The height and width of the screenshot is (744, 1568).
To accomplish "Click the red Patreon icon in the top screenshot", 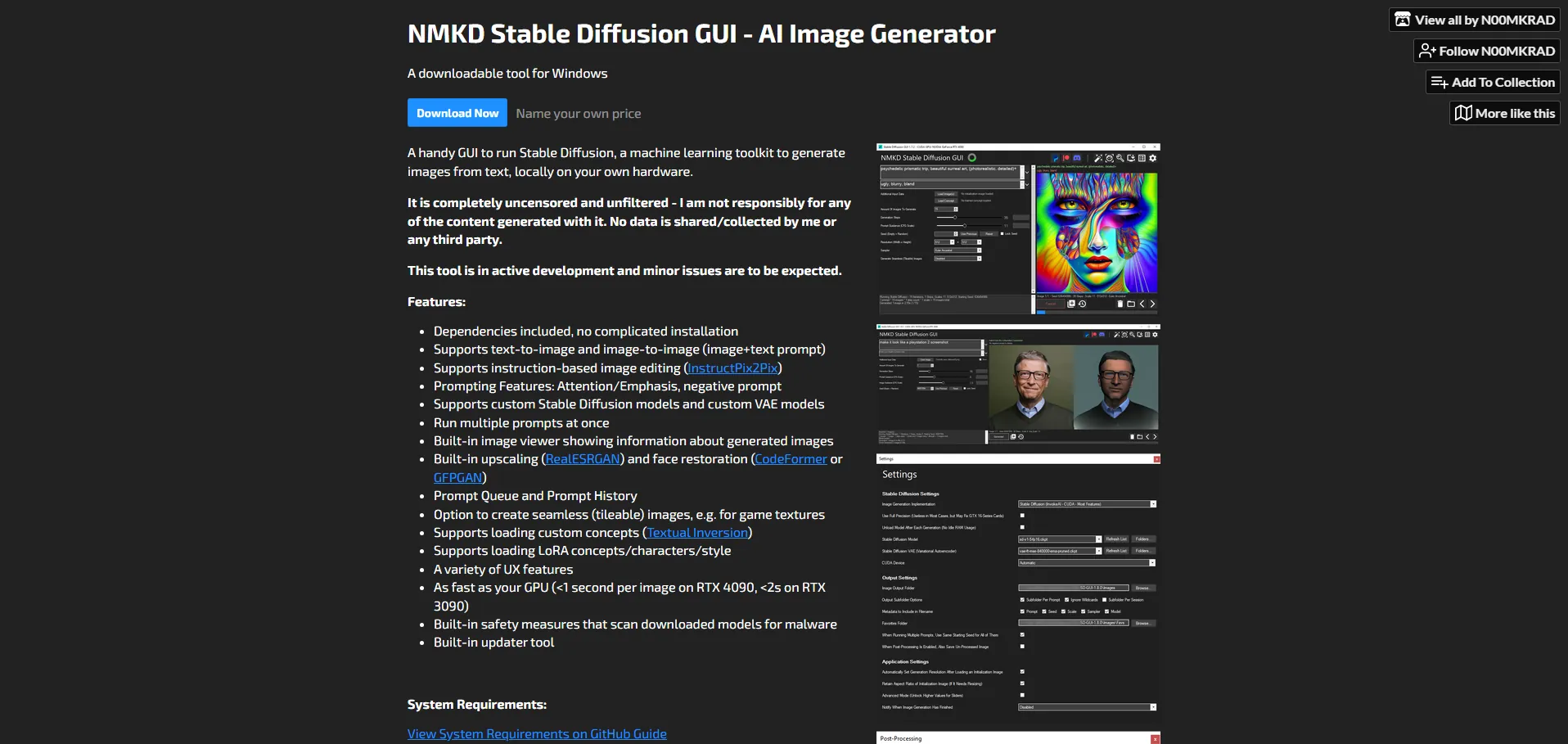I will (x=1066, y=158).
